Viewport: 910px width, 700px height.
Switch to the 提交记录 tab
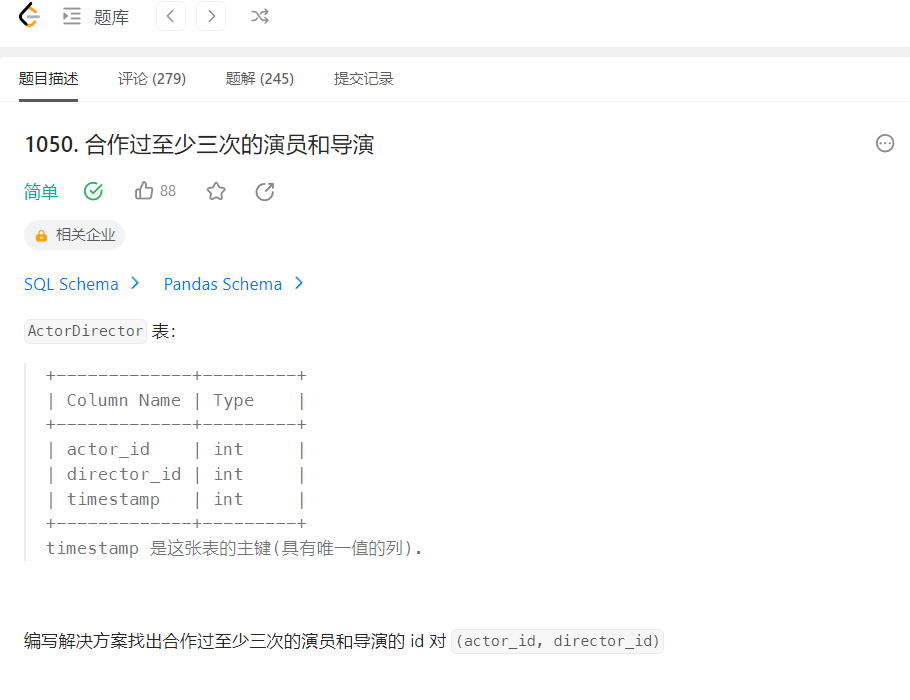pos(364,78)
